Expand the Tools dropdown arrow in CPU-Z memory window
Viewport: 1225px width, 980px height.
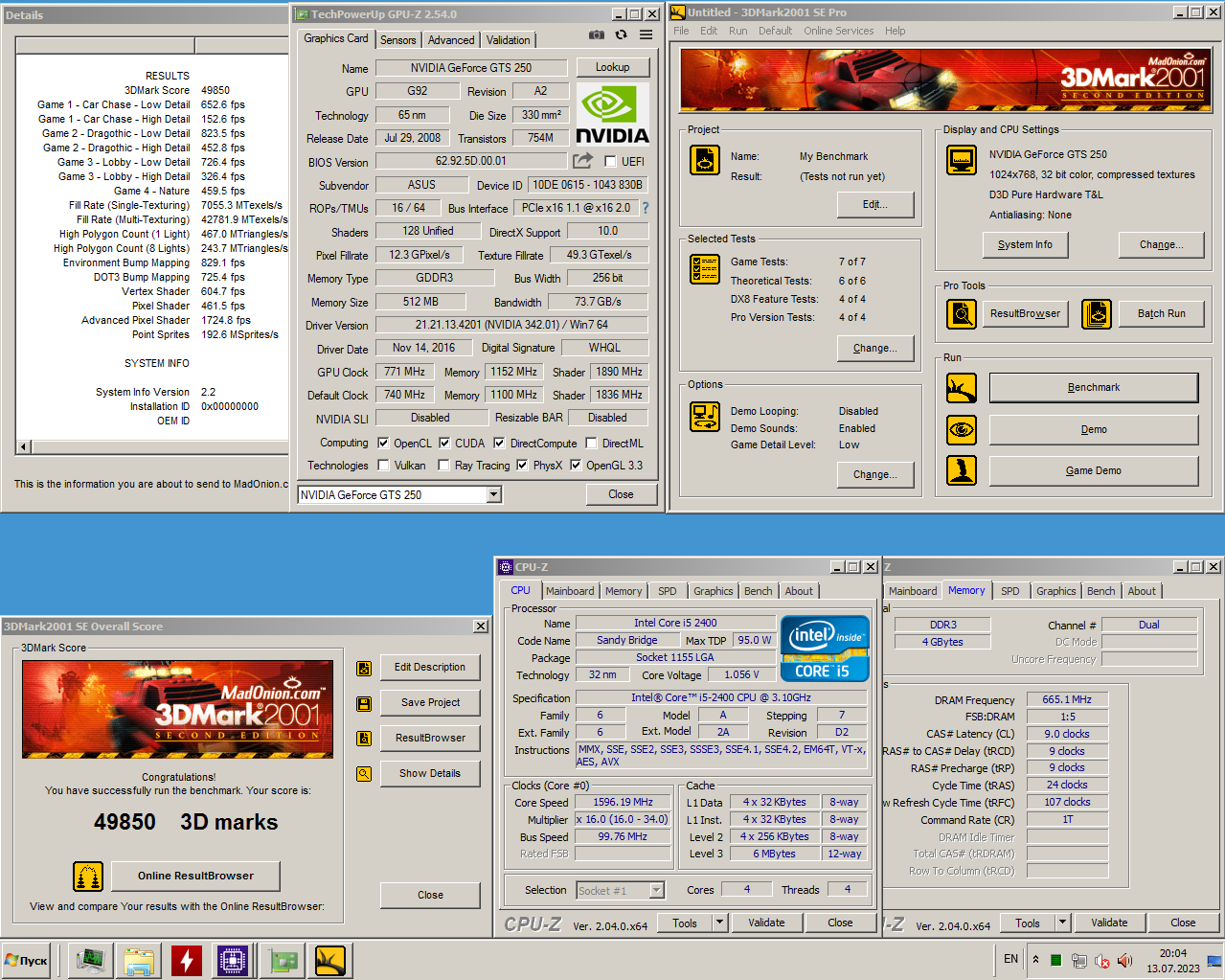pyautogui.click(x=1062, y=923)
